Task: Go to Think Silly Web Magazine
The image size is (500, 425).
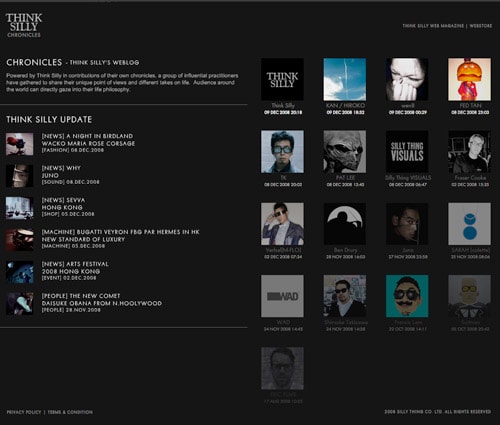Action: click(x=433, y=26)
